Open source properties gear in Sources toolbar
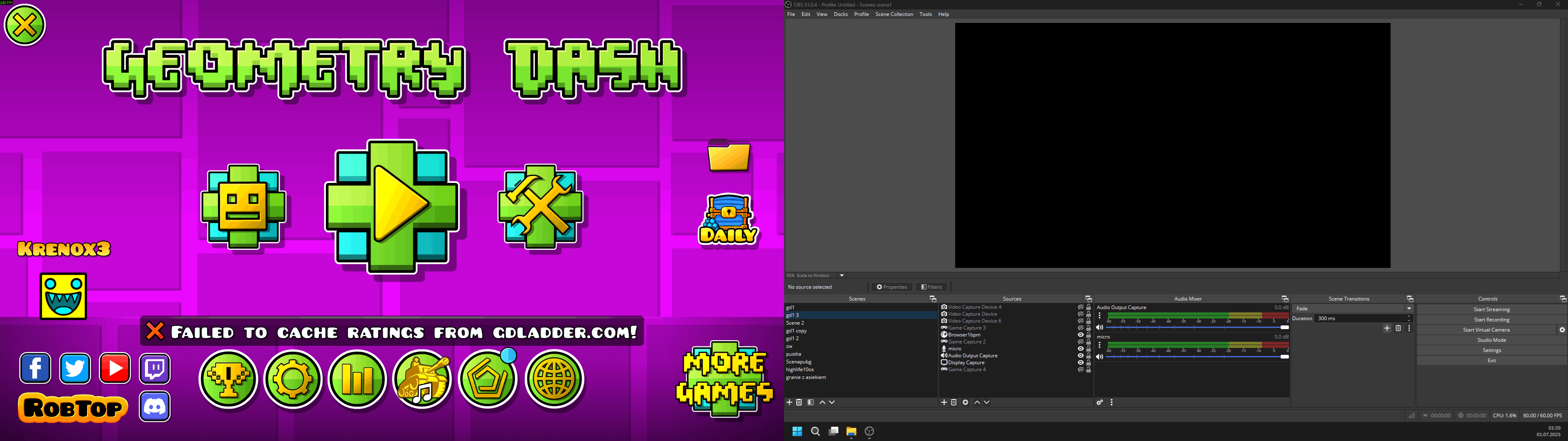 (965, 403)
